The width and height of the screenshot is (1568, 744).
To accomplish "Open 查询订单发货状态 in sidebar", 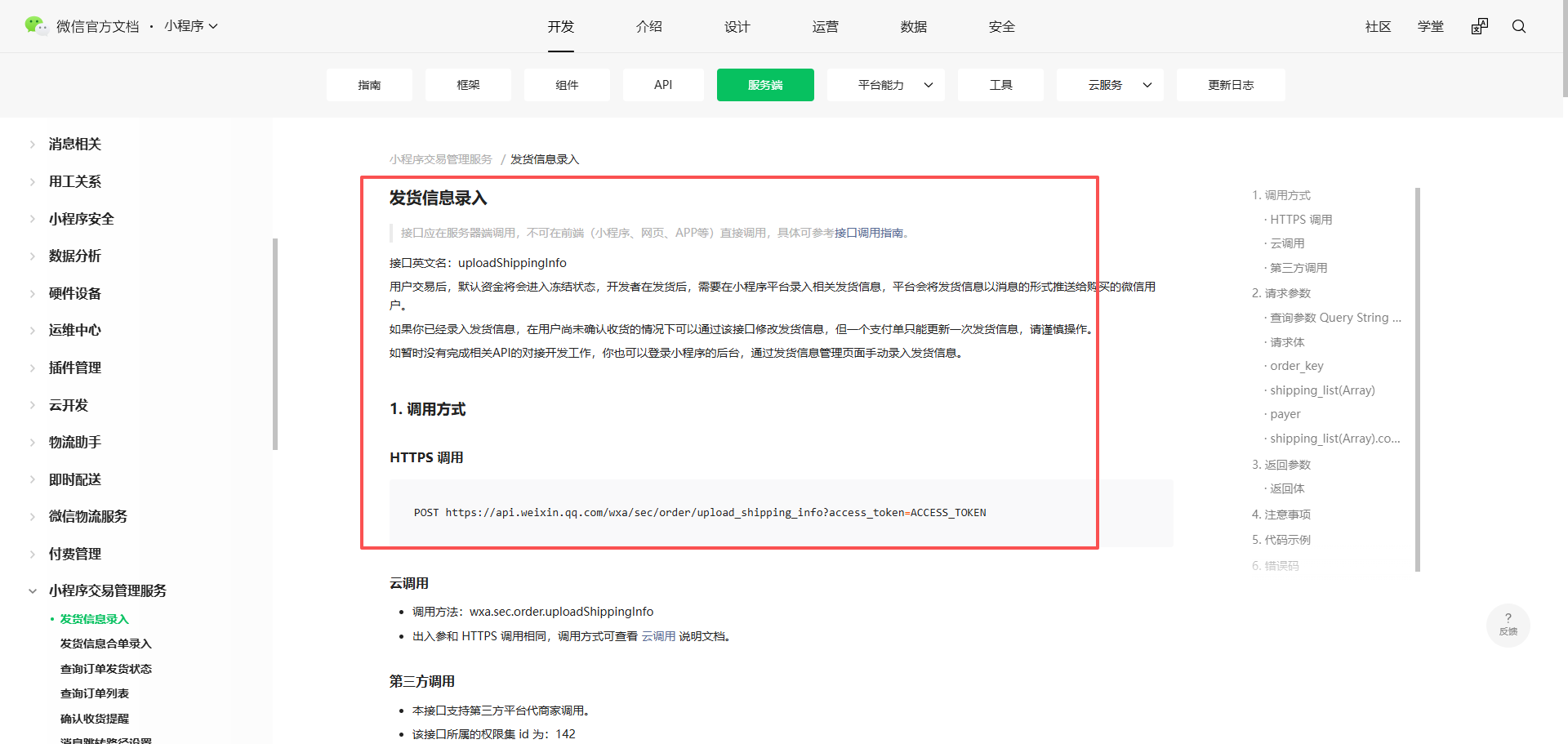I will pos(106,669).
